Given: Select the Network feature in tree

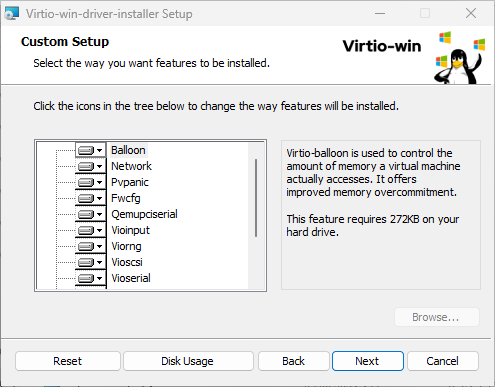Looking at the screenshot, I should tap(131, 166).
